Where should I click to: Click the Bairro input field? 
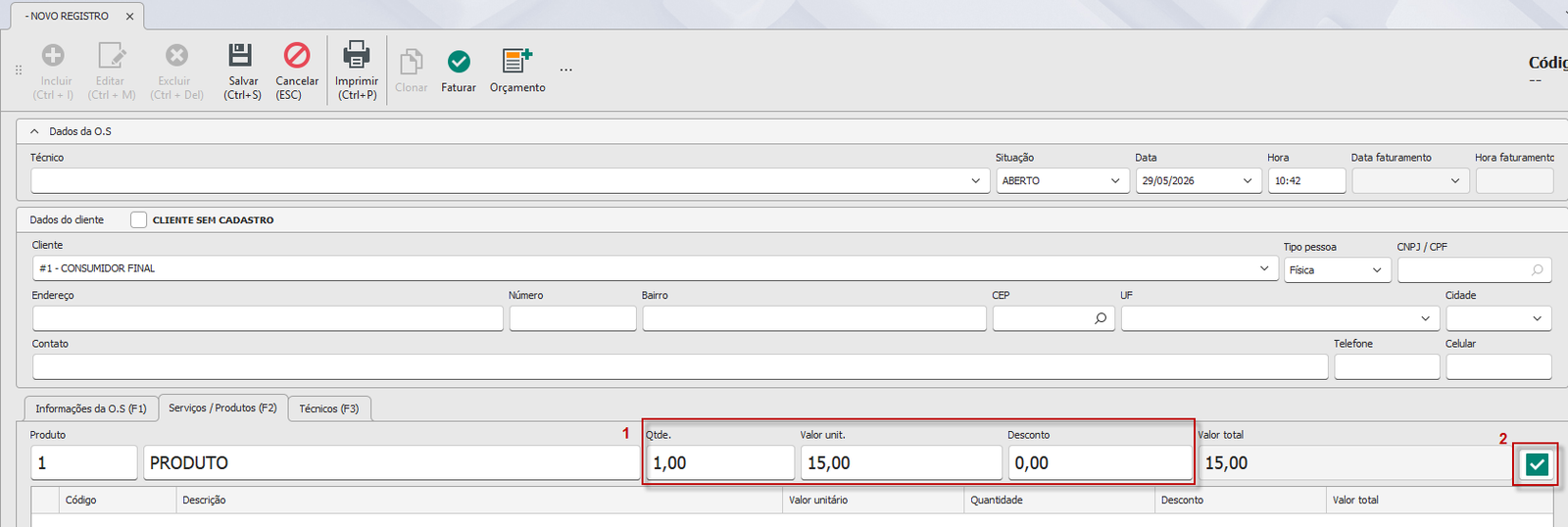point(814,318)
